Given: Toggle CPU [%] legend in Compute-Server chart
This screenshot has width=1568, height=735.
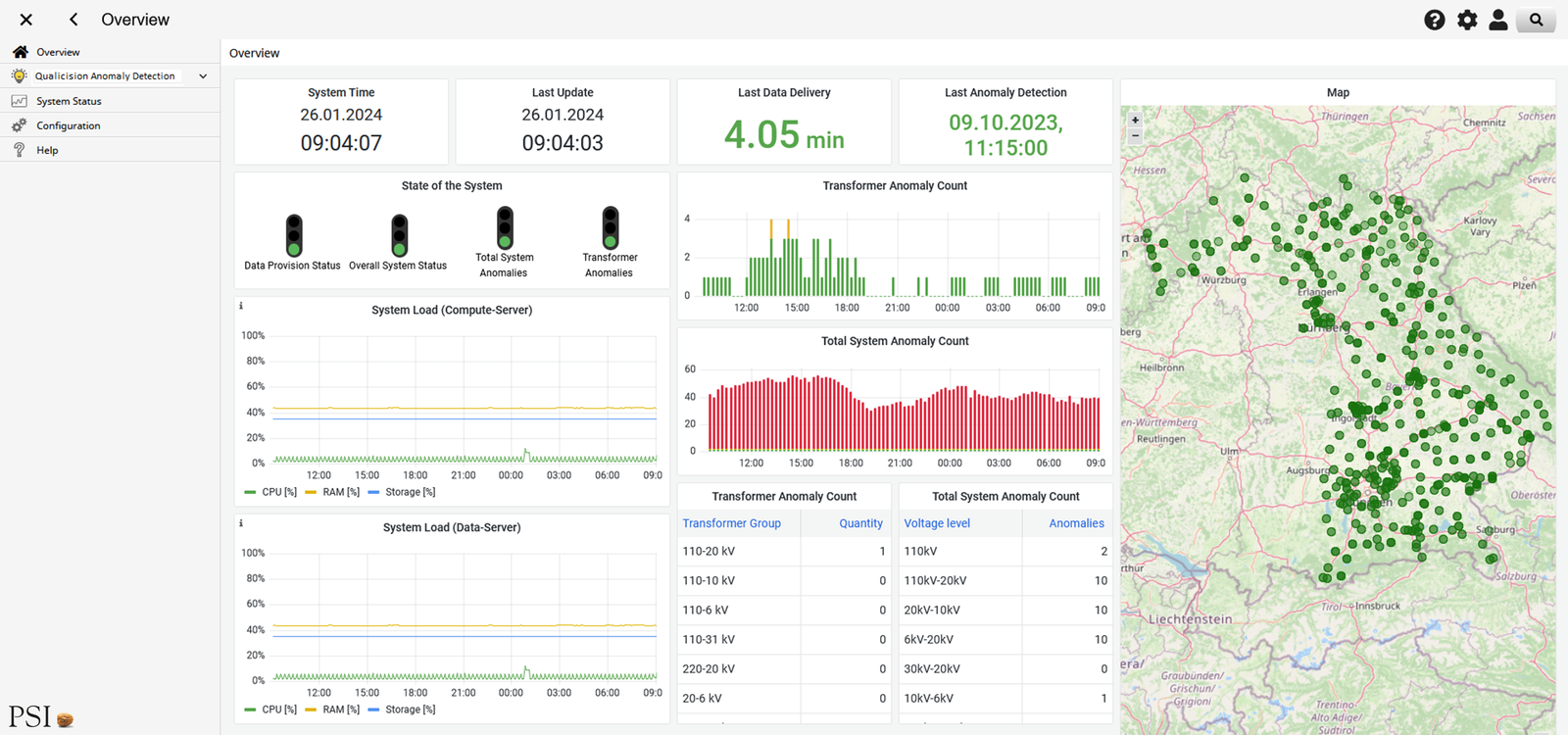Looking at the screenshot, I should pyautogui.click(x=271, y=492).
